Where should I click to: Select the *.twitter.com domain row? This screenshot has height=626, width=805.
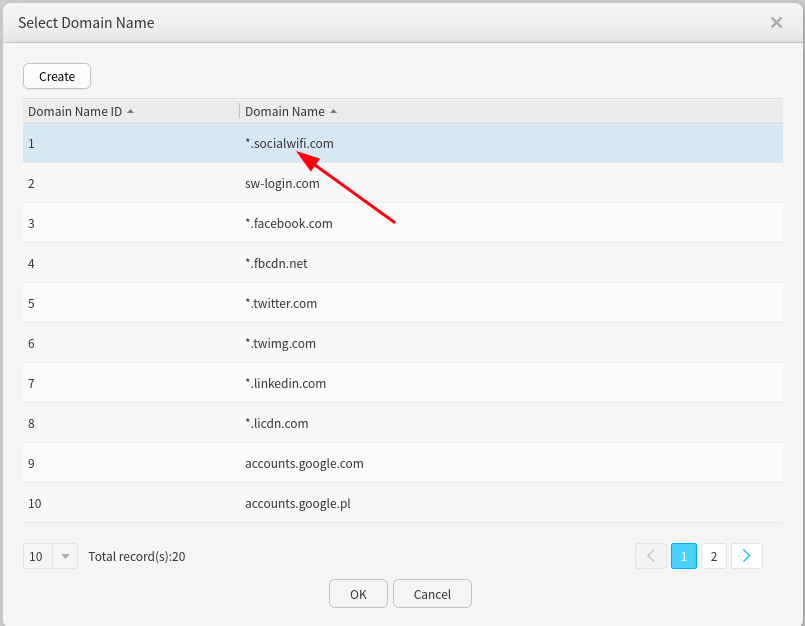coord(280,303)
